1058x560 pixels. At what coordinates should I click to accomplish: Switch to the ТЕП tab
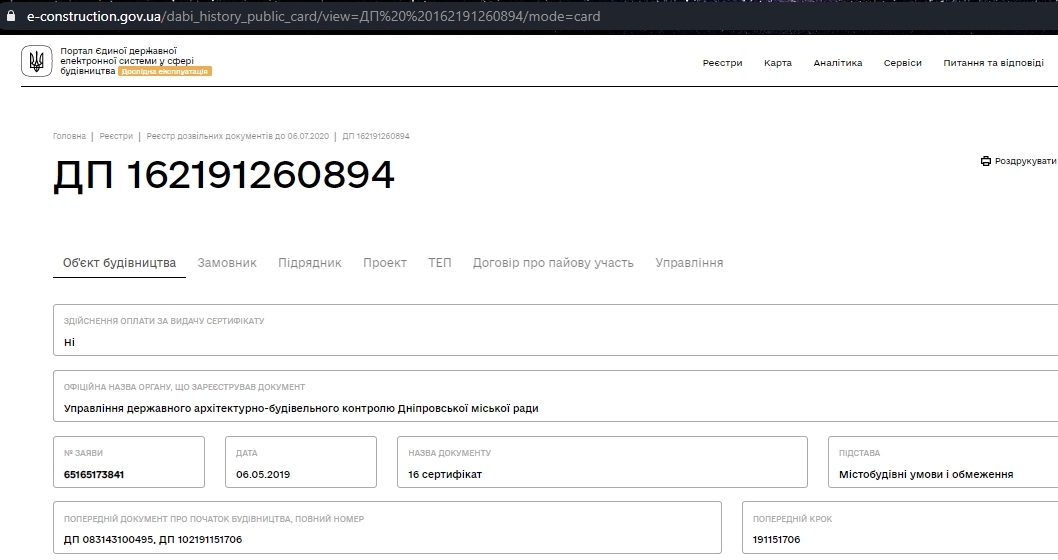click(439, 263)
